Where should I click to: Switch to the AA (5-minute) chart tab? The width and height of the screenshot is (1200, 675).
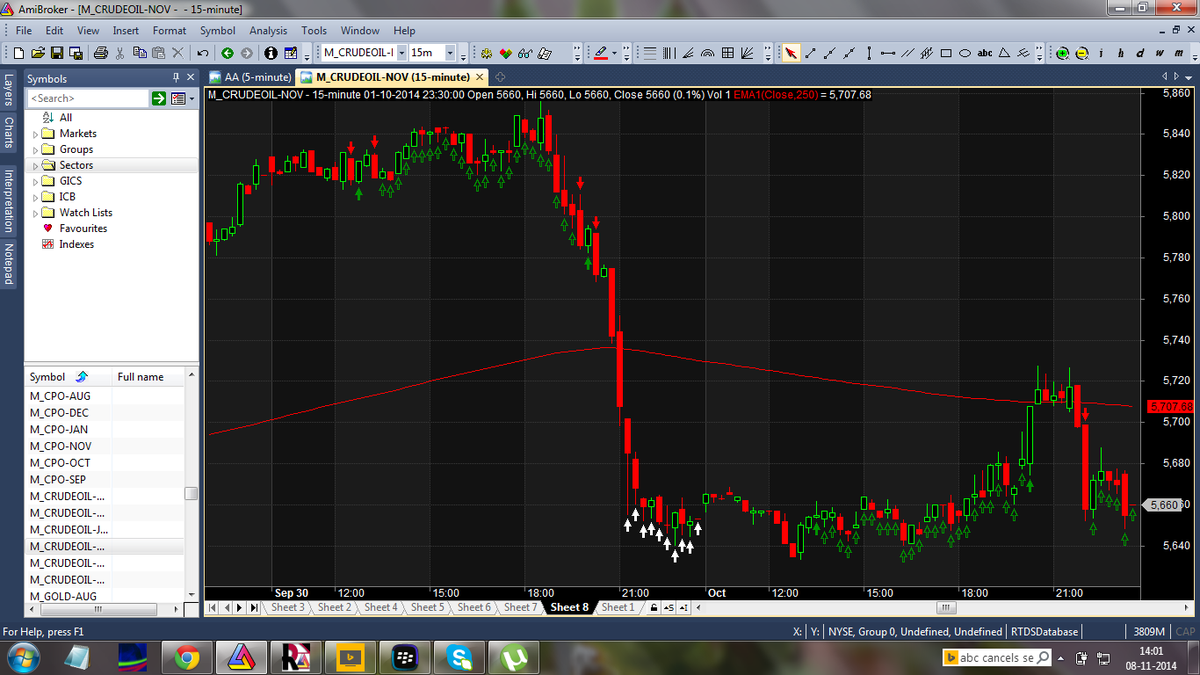coord(250,77)
